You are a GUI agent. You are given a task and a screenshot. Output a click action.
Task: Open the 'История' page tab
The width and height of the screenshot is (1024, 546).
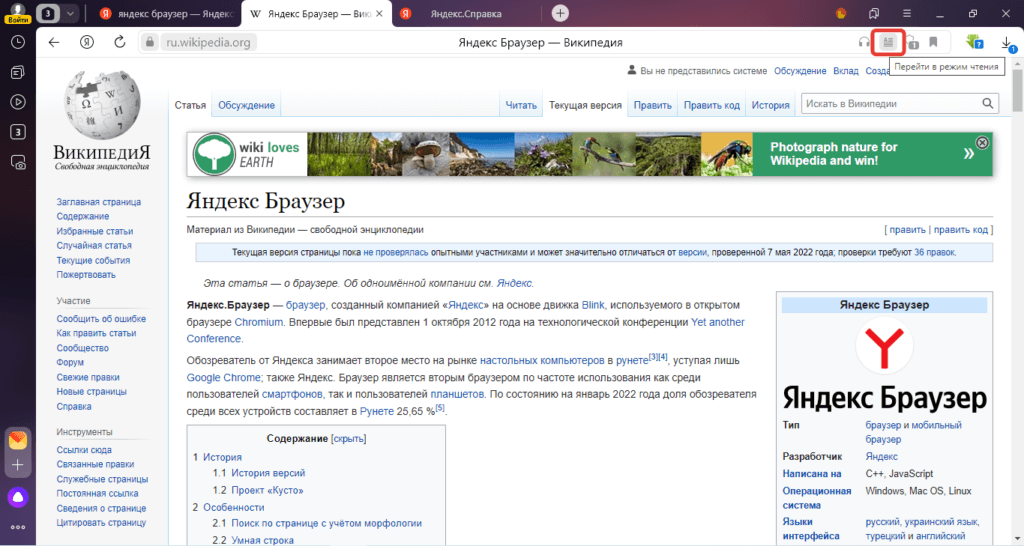coord(770,105)
